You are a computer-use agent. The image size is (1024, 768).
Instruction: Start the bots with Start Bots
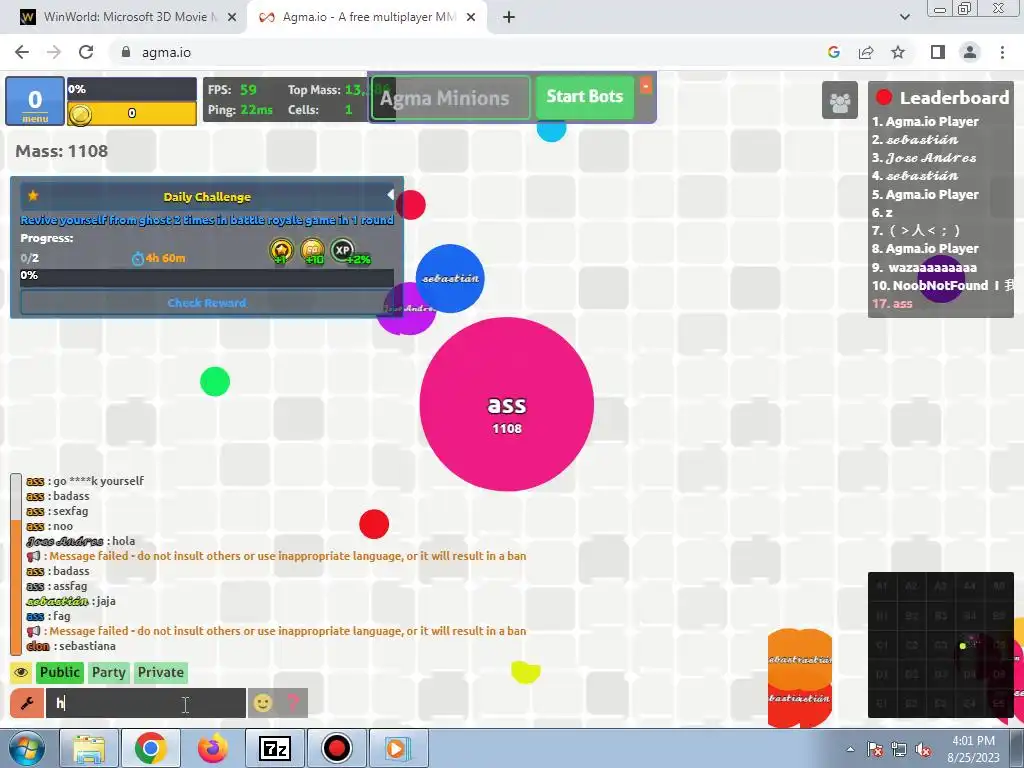click(x=584, y=97)
